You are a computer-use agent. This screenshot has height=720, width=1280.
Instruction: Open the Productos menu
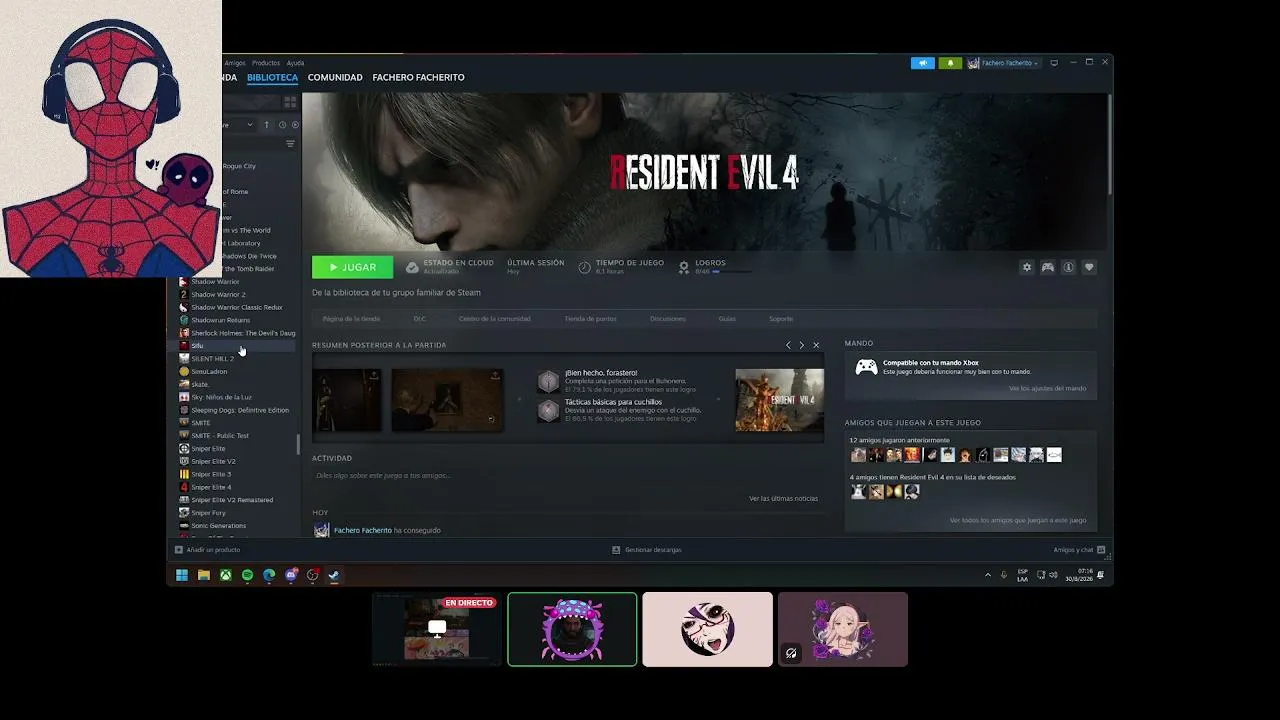[266, 63]
